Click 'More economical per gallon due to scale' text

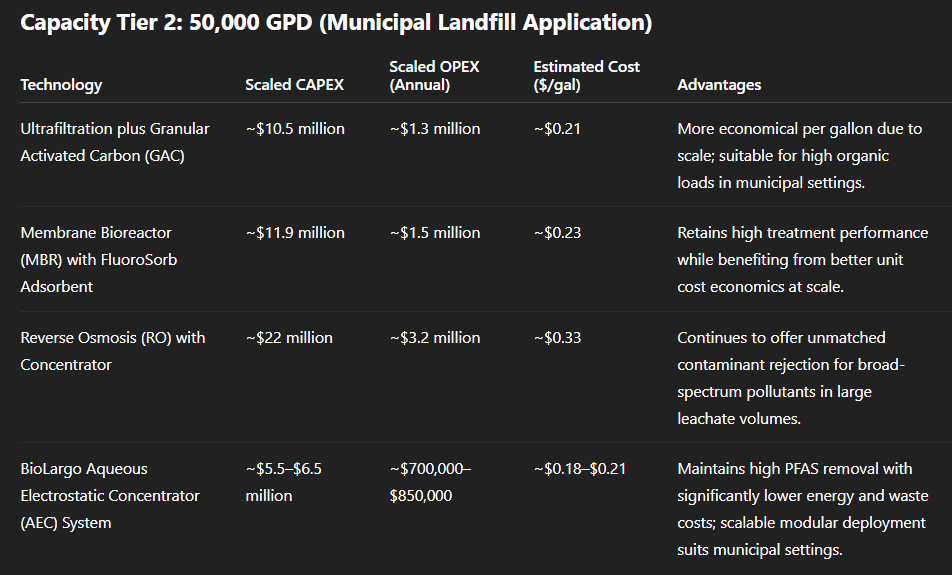point(800,142)
